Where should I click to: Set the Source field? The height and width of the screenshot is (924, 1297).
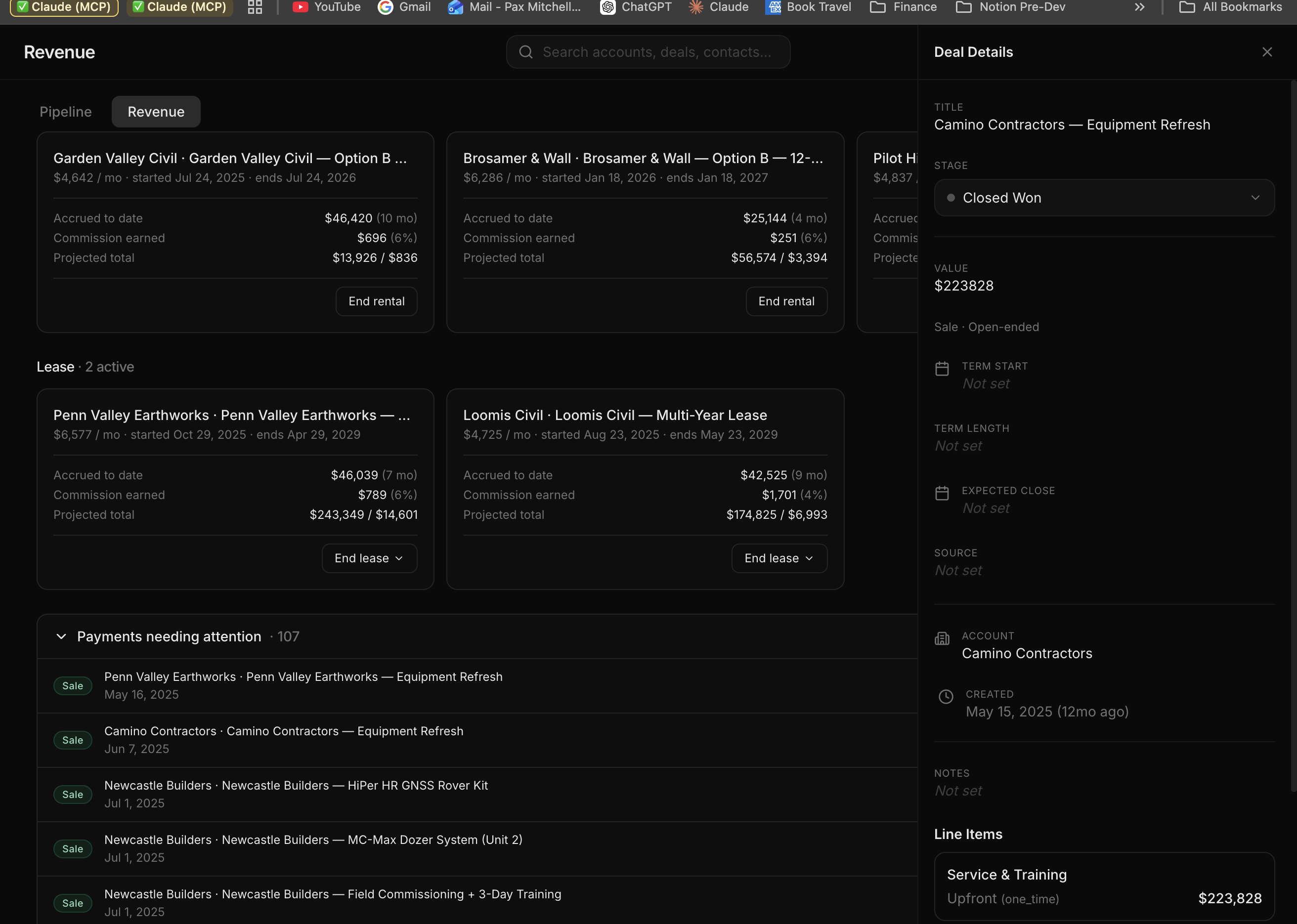coord(958,570)
